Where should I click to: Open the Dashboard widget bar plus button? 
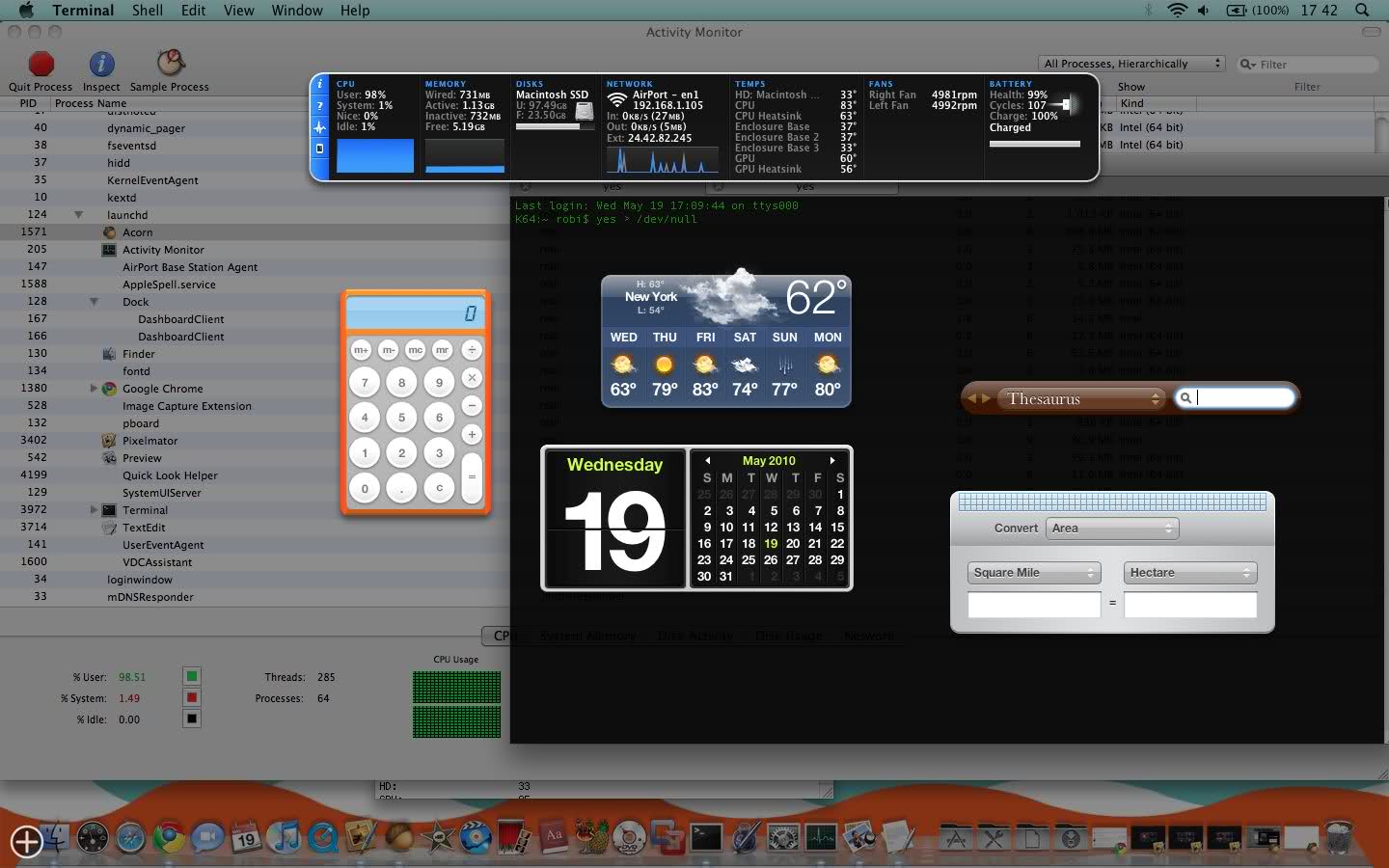26,842
